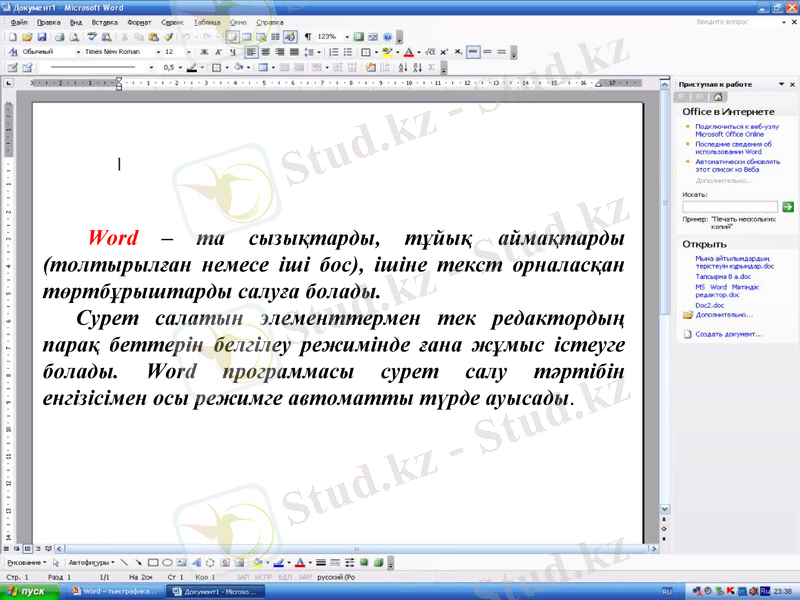Select the Oval shape tool
This screenshot has width=800, height=600.
166,561
